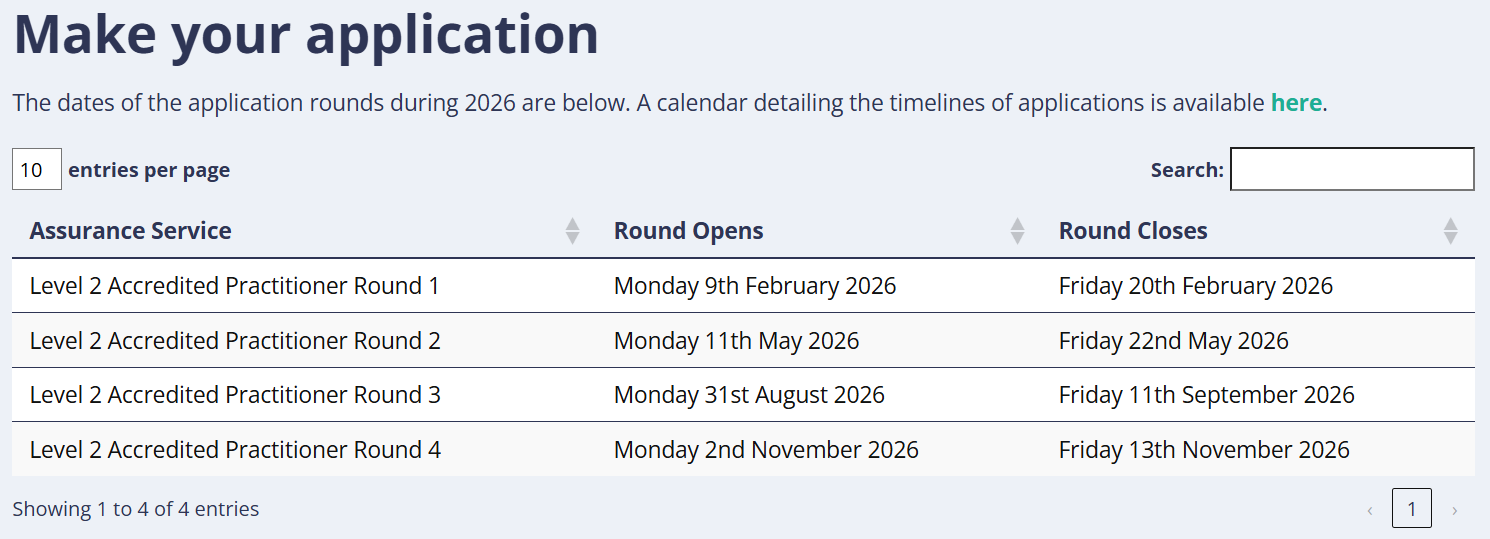Viewport: 1490px width, 539px height.
Task: Select page 1 pagination button
Action: click(1411, 509)
